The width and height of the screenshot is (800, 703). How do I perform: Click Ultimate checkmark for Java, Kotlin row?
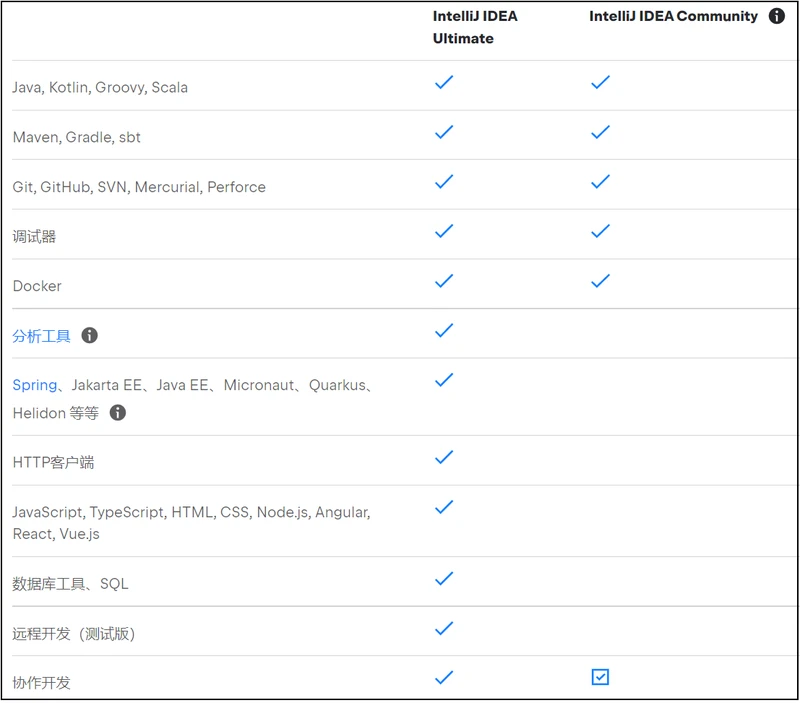point(444,82)
